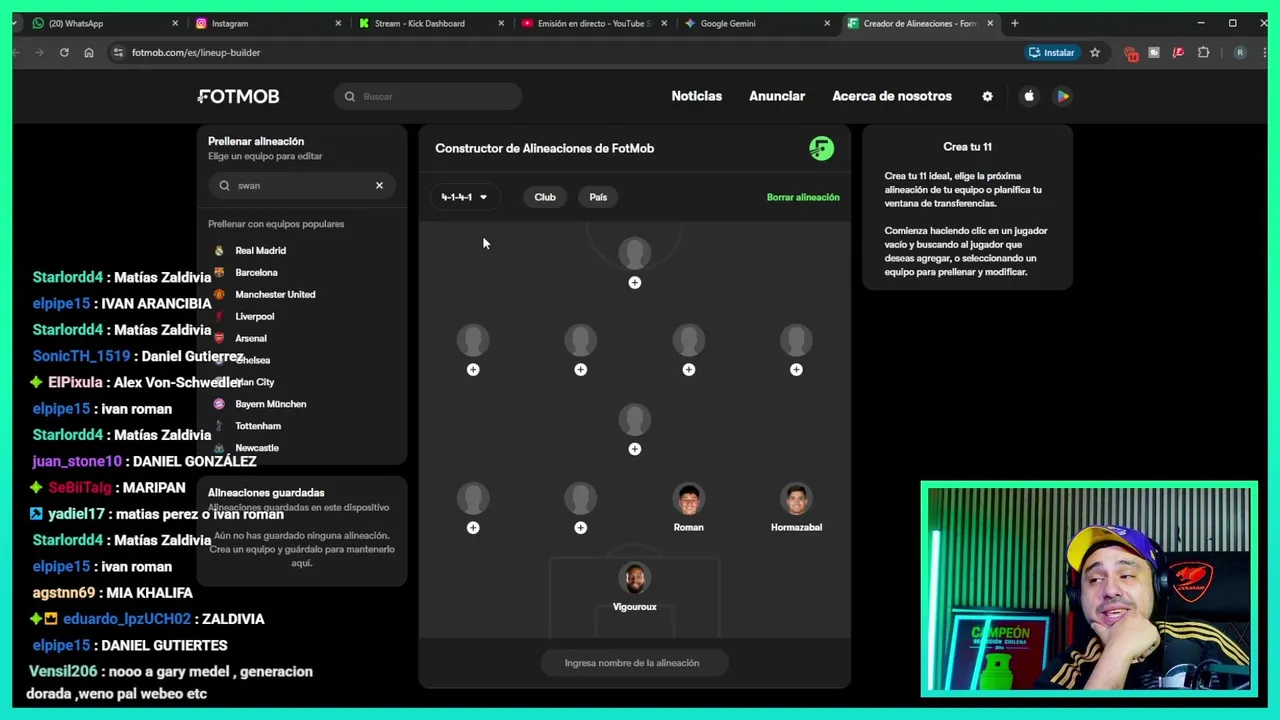The image size is (1280, 720).
Task: Select the Club filter button
Action: click(545, 197)
